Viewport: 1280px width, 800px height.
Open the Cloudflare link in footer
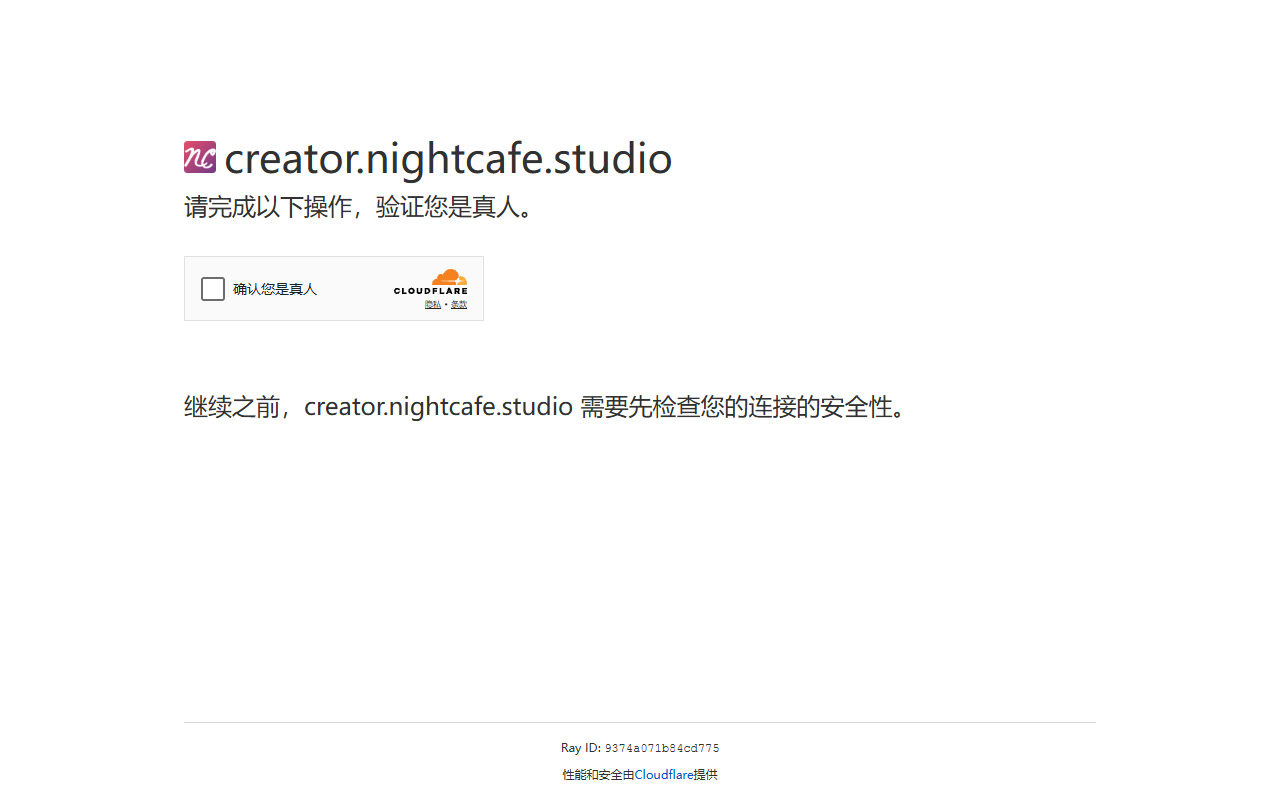pyautogui.click(x=664, y=775)
